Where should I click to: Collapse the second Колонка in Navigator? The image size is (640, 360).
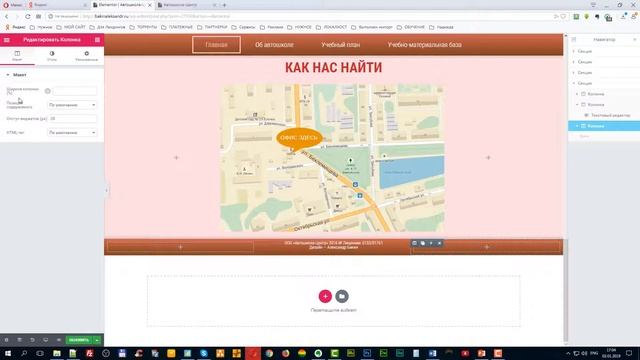coord(577,104)
